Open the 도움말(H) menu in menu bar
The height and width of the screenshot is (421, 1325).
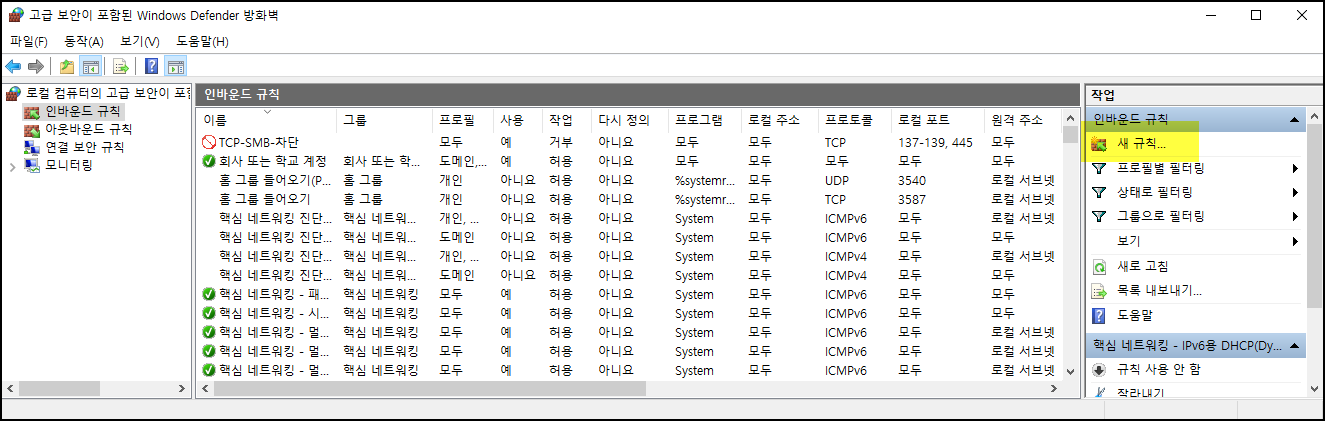203,41
